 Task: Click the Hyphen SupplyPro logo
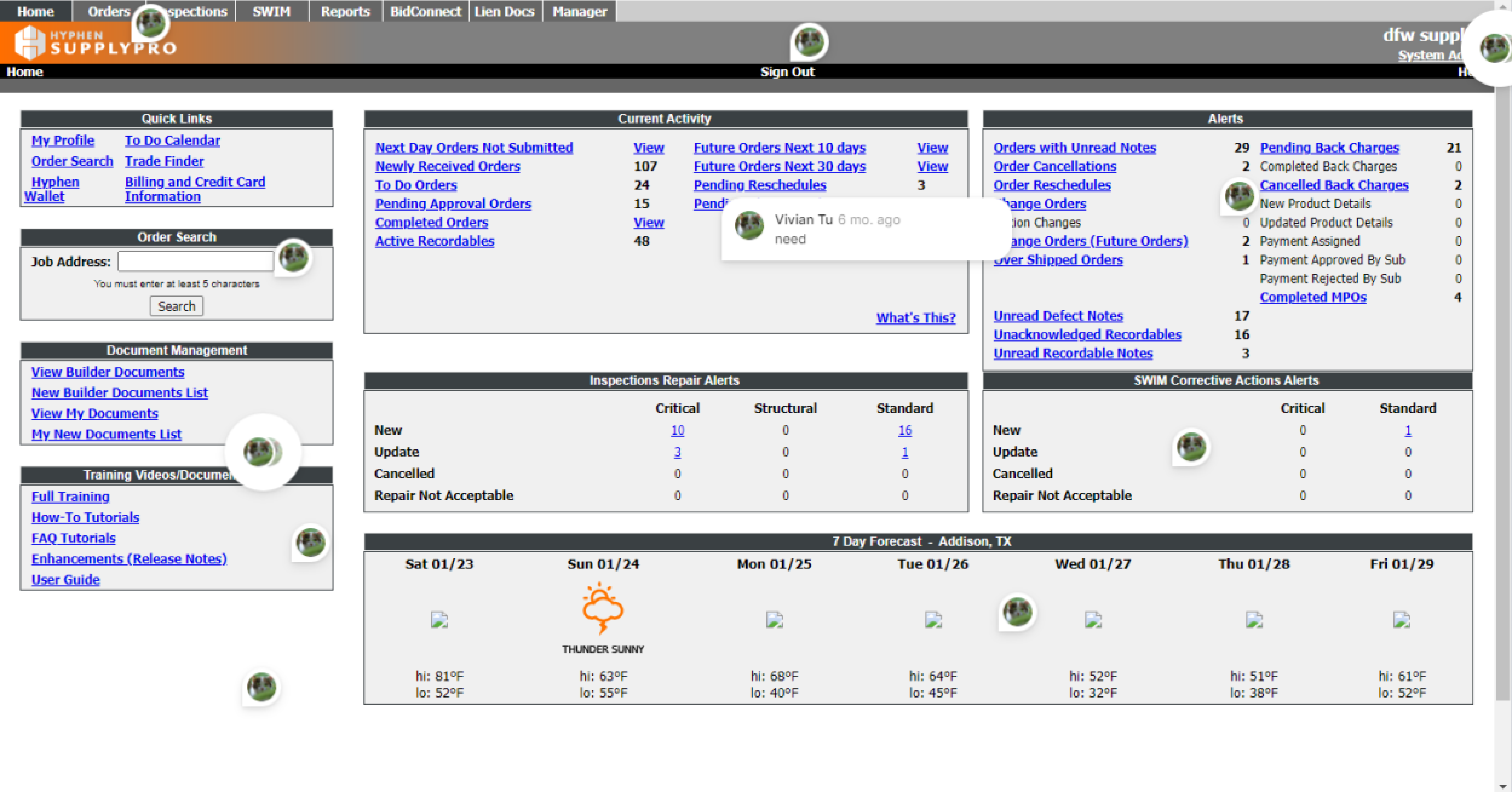94,42
